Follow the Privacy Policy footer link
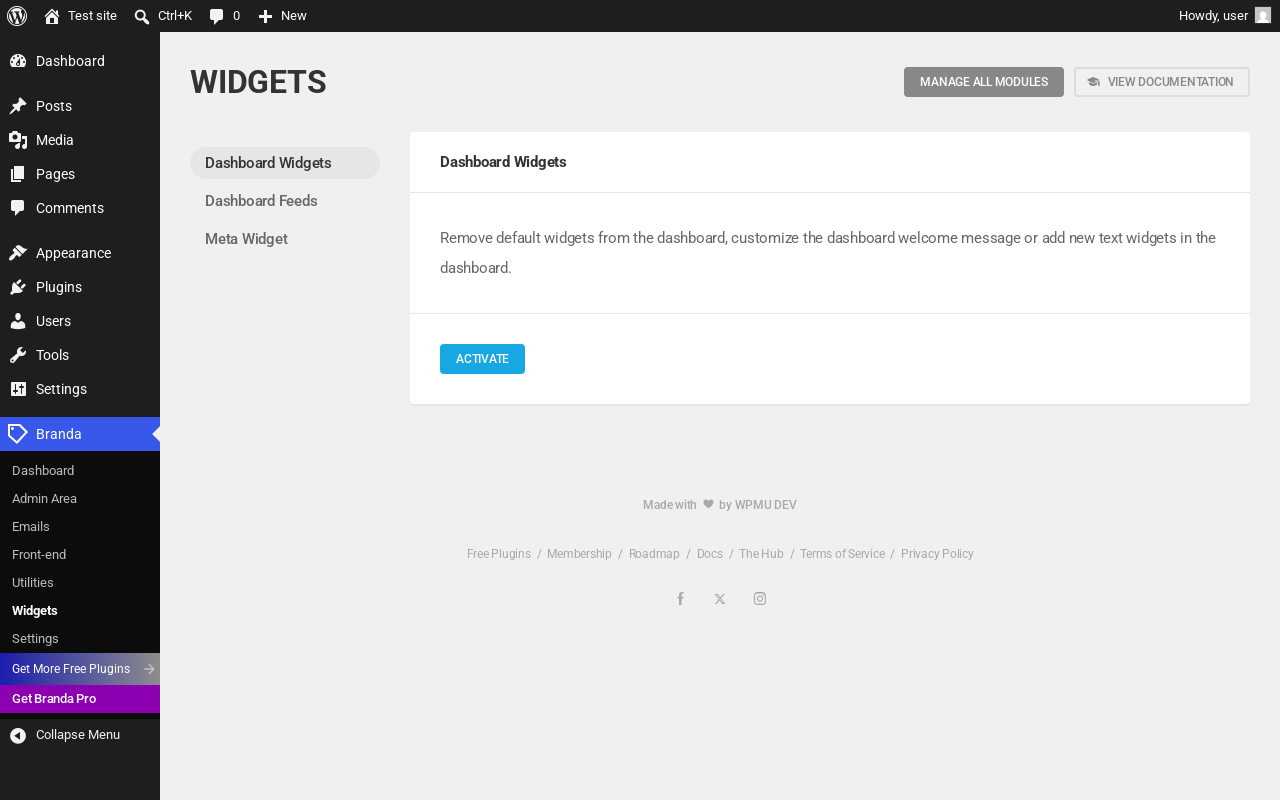 (x=937, y=554)
